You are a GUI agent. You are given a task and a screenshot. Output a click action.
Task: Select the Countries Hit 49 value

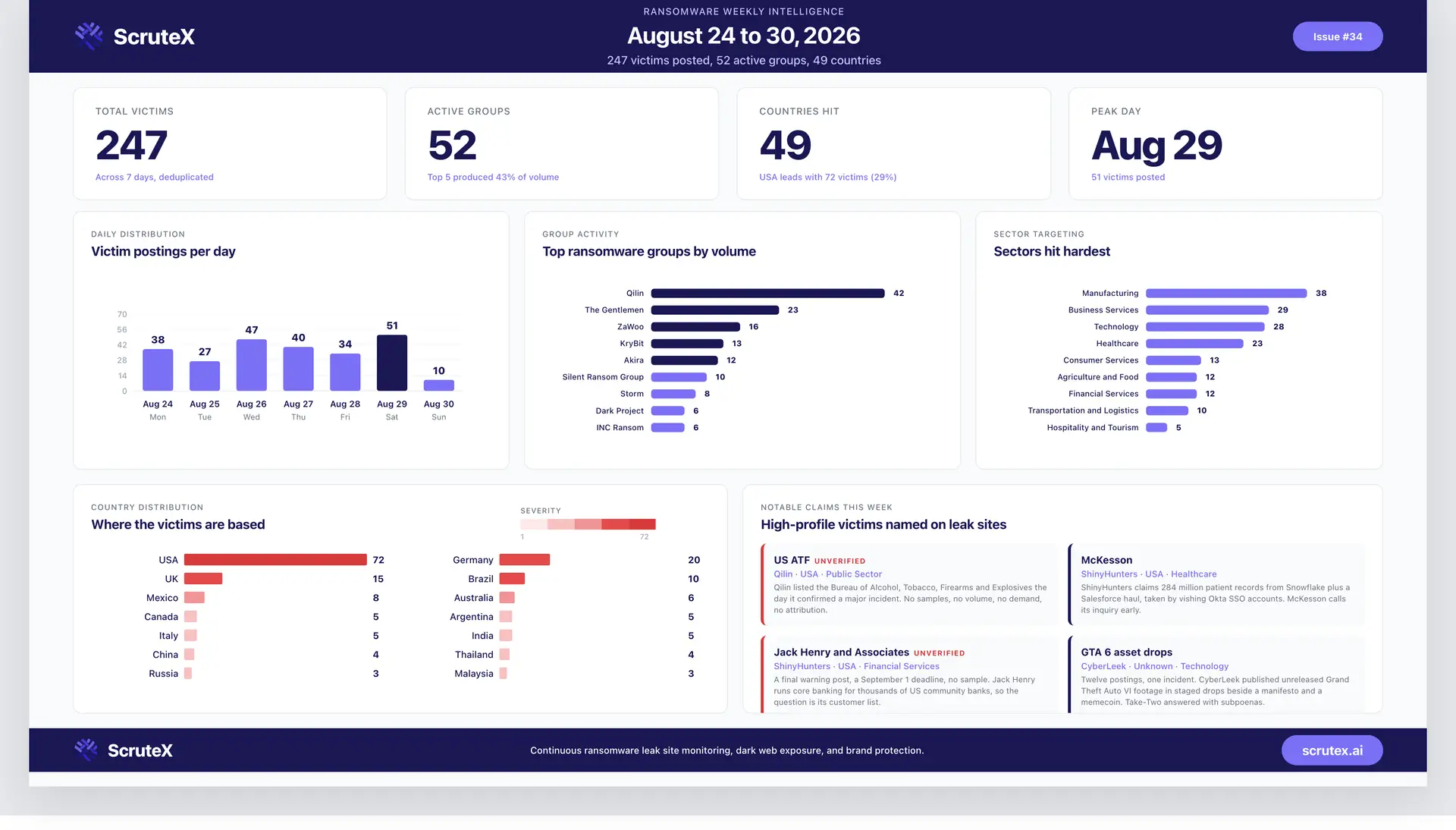coord(785,145)
